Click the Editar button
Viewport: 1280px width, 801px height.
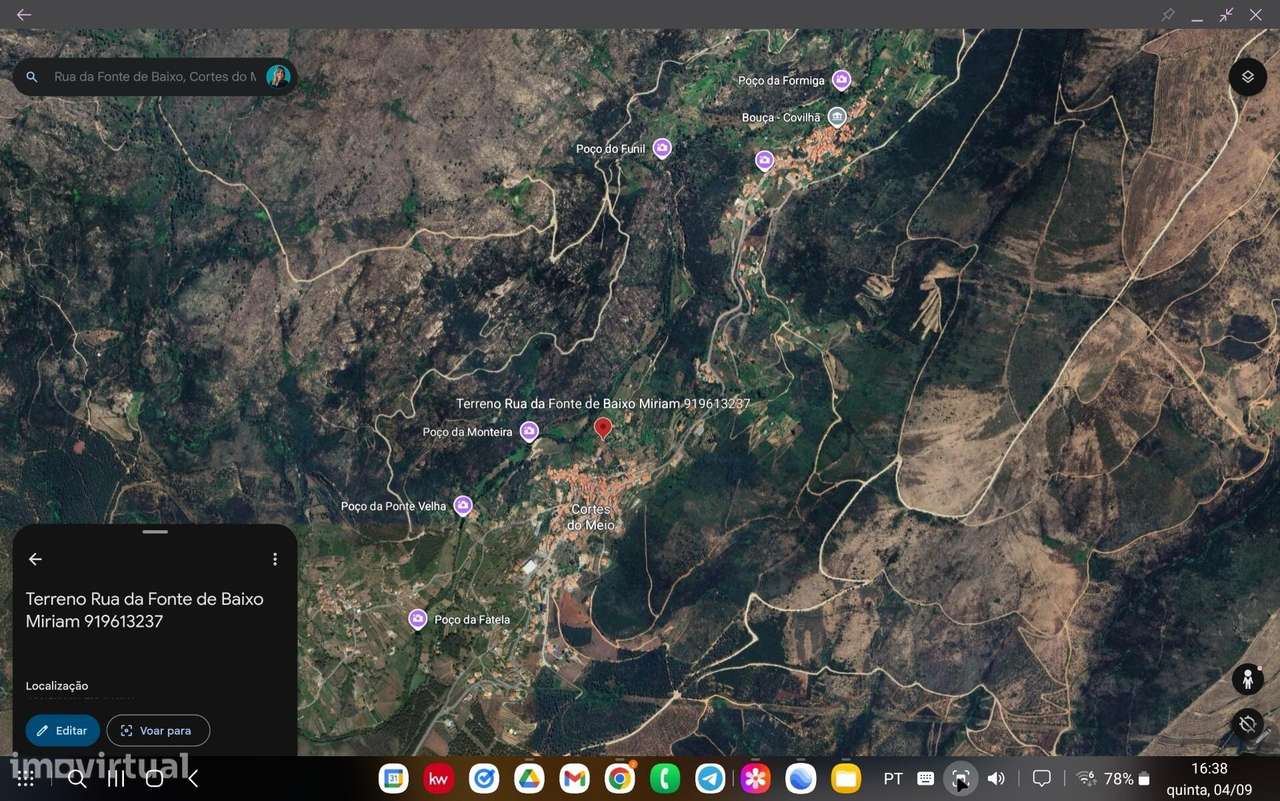(x=62, y=731)
